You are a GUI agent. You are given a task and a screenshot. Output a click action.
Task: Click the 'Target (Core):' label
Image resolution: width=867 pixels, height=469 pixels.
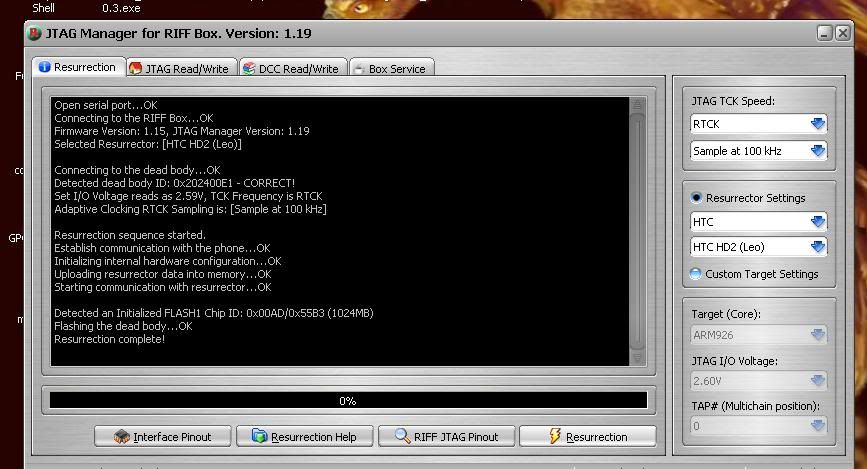725,314
